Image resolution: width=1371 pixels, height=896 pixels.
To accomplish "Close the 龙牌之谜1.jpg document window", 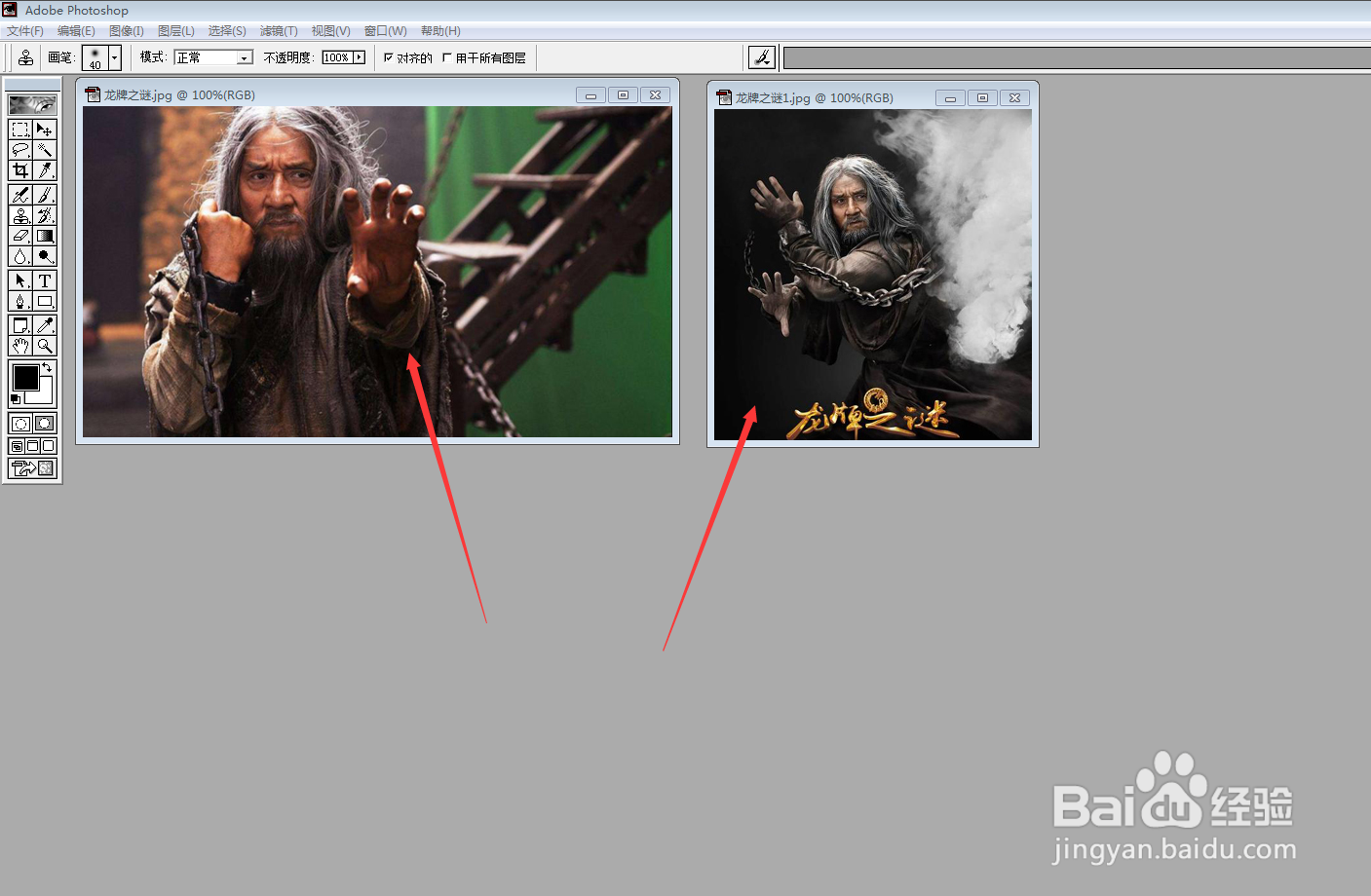I will pyautogui.click(x=1015, y=98).
